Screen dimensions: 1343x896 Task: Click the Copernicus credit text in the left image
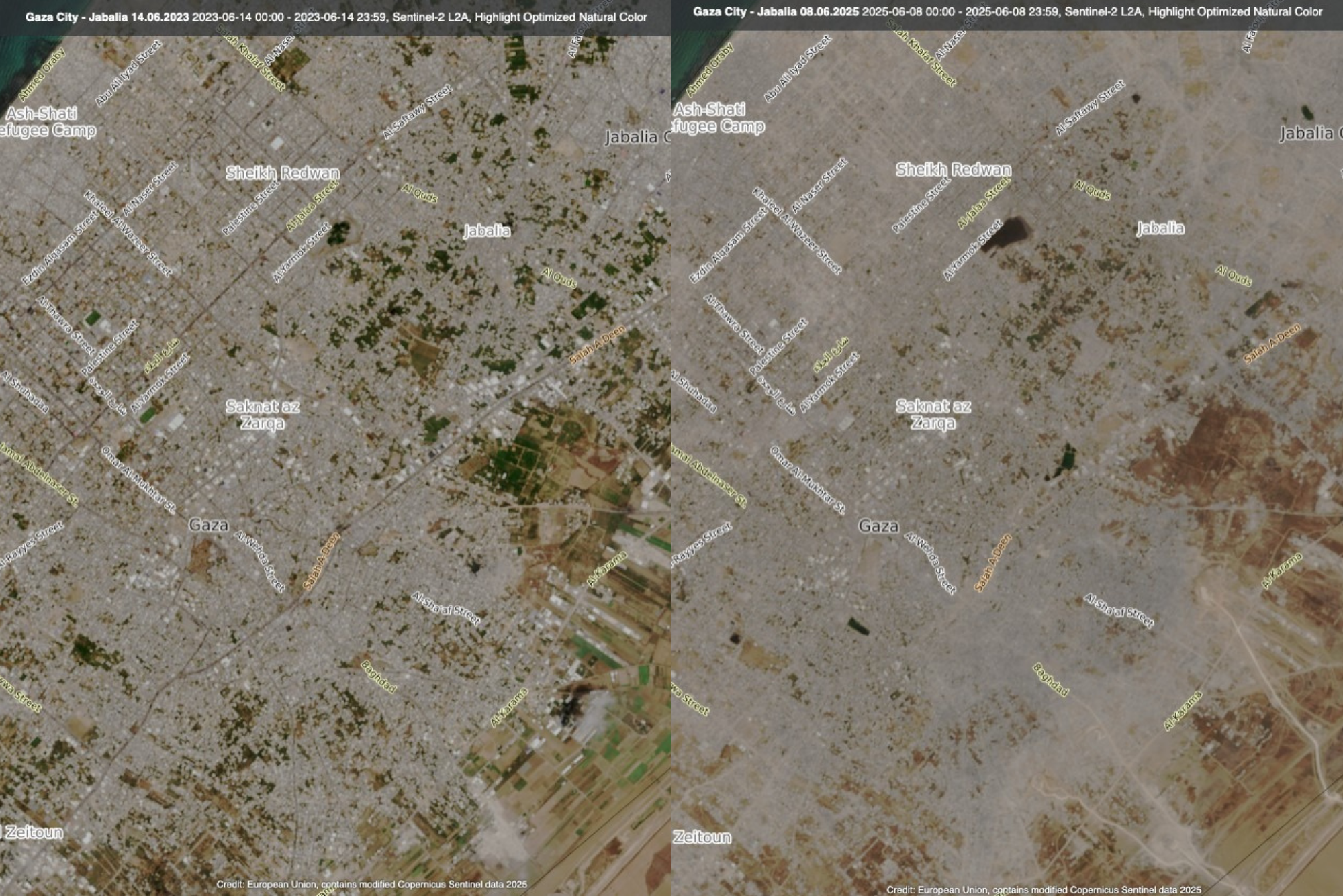pyautogui.click(x=371, y=884)
